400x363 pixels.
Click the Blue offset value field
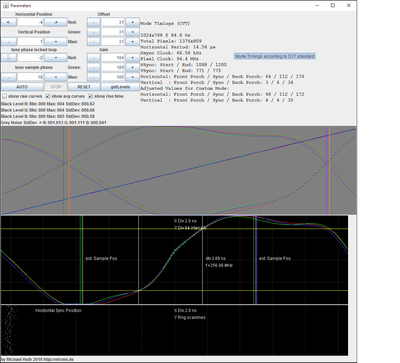point(113,42)
